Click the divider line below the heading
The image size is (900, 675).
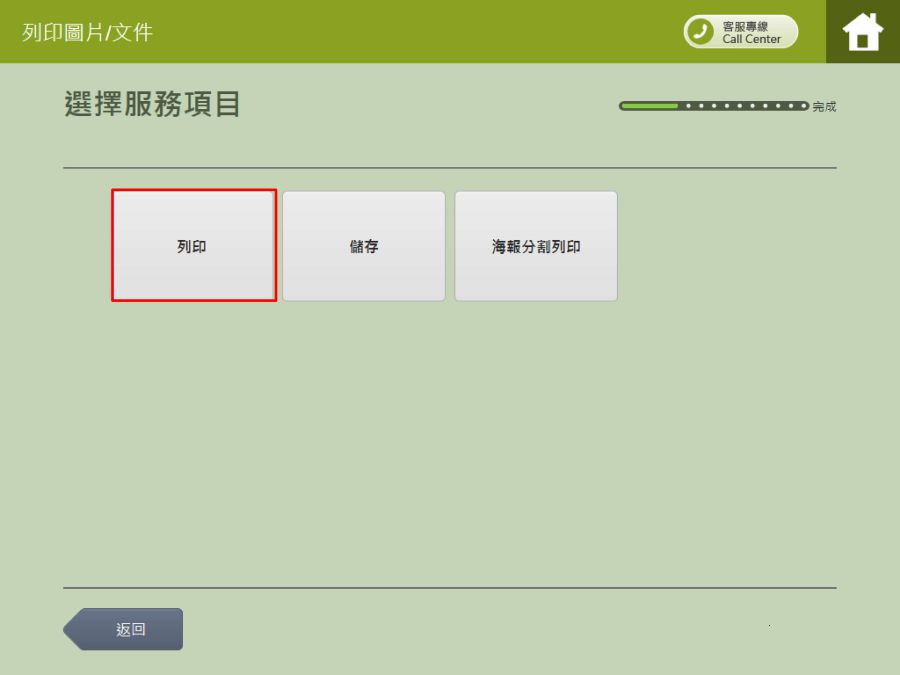pos(450,168)
